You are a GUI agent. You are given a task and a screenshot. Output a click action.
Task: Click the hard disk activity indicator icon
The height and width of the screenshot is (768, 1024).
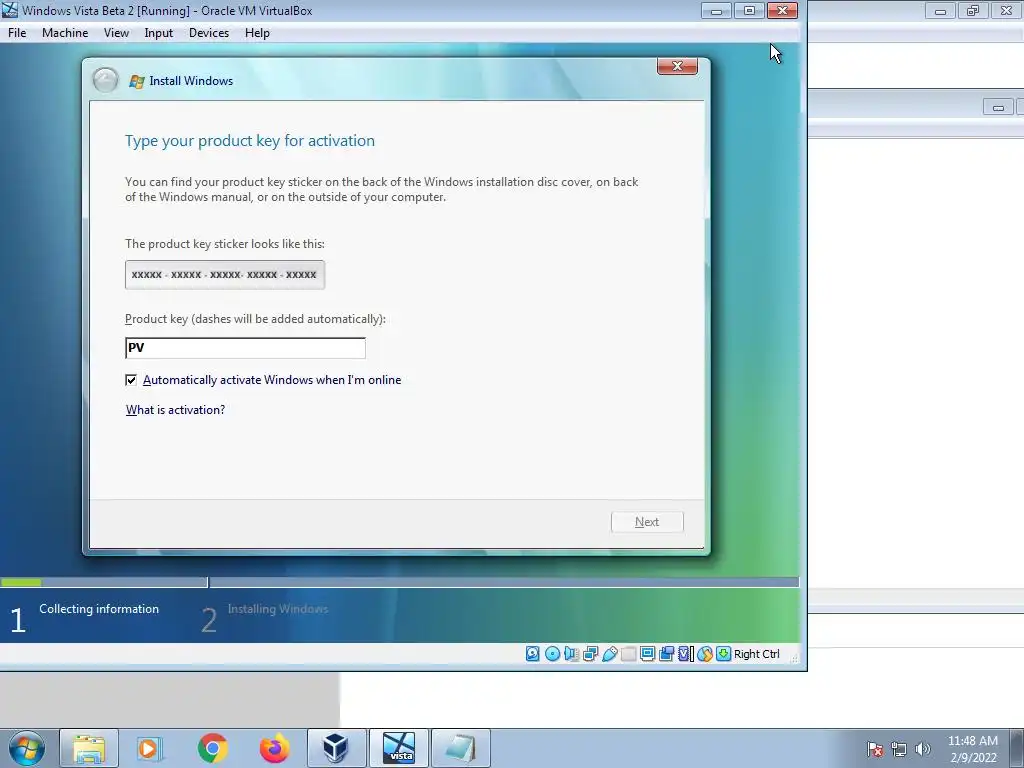533,654
